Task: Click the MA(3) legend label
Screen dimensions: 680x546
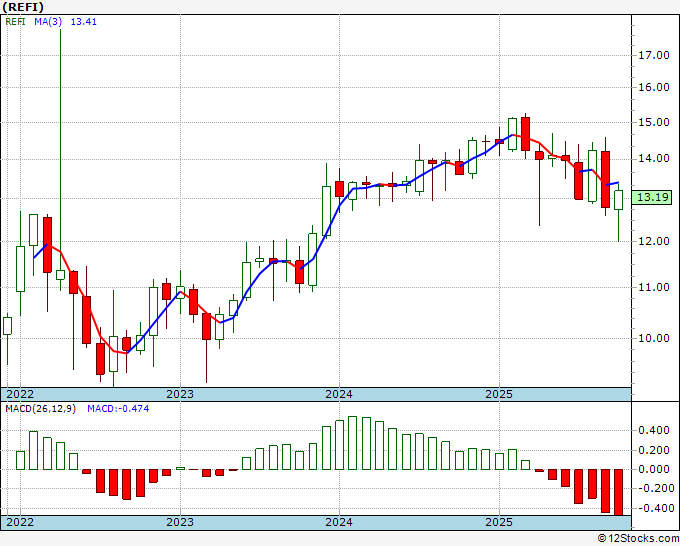Action: 48,22
